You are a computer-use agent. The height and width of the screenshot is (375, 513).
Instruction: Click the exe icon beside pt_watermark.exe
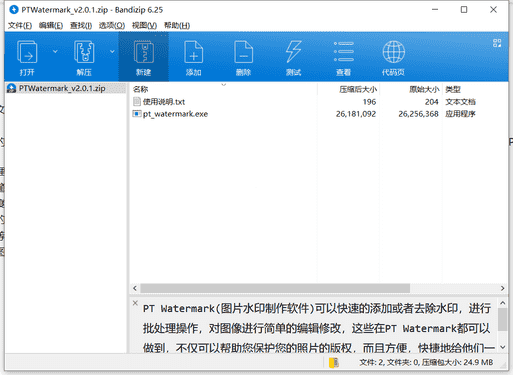point(137,114)
